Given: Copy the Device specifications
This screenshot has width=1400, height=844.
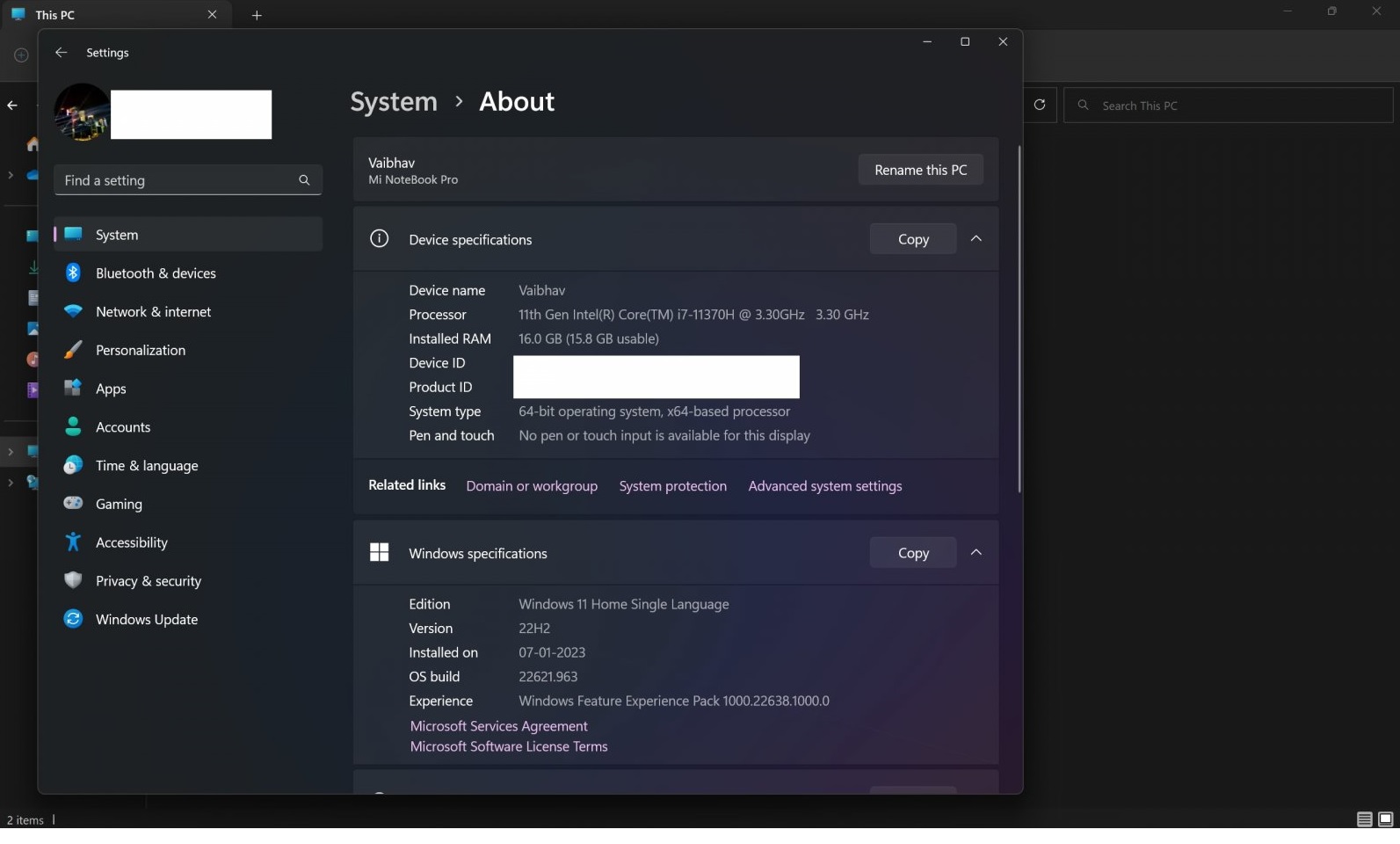Looking at the screenshot, I should (913, 239).
